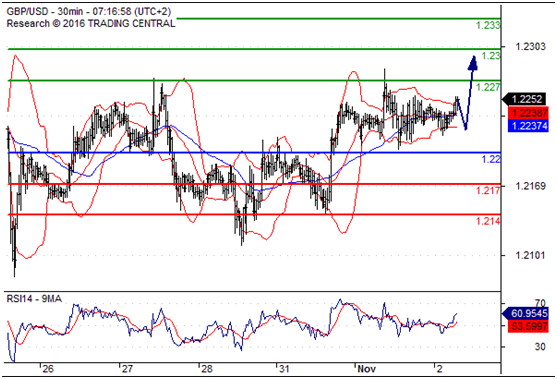
Task: Select the 1.23 green resistance label
Action: click(491, 56)
